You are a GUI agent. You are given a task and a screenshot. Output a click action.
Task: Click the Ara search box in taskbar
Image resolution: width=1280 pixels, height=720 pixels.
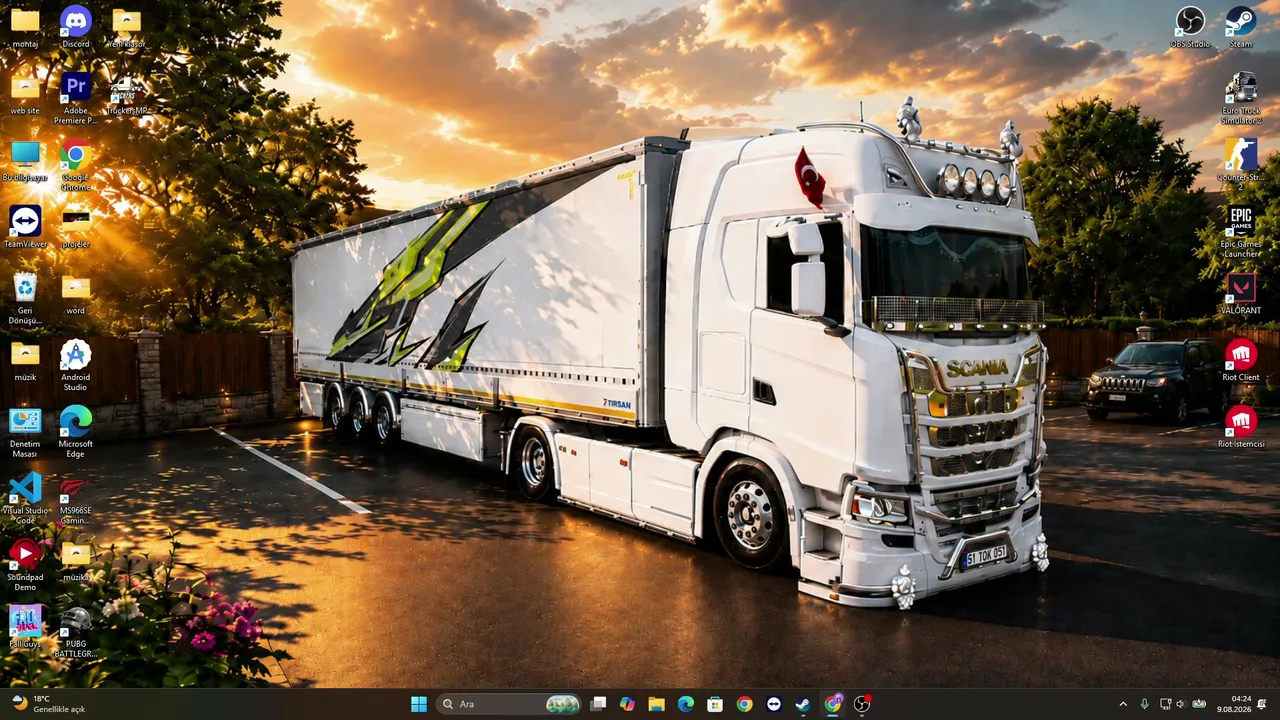[x=510, y=704]
